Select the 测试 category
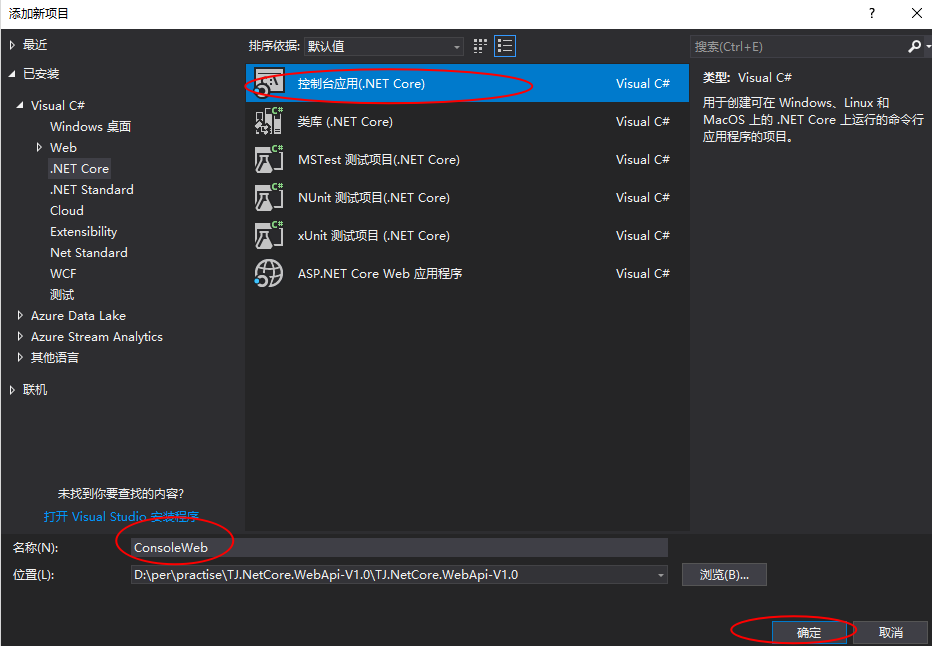This screenshot has width=932, height=646. [x=62, y=295]
